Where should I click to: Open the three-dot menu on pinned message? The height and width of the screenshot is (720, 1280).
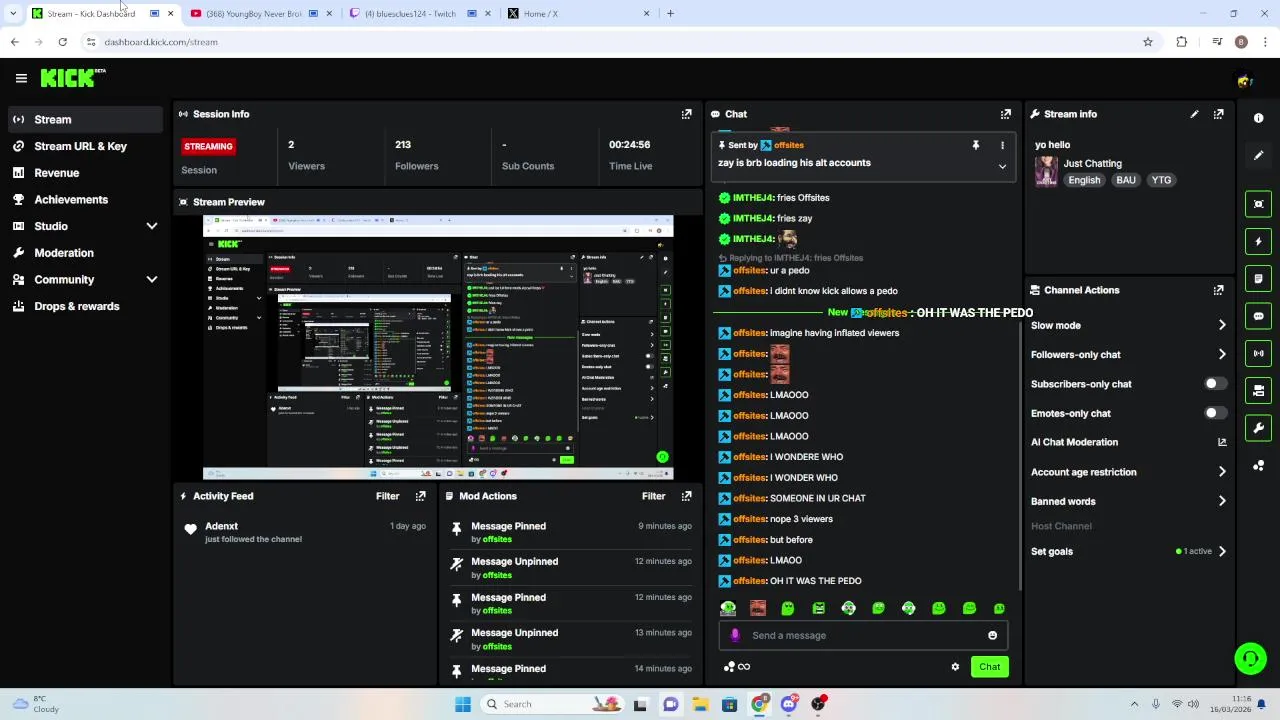point(1002,145)
